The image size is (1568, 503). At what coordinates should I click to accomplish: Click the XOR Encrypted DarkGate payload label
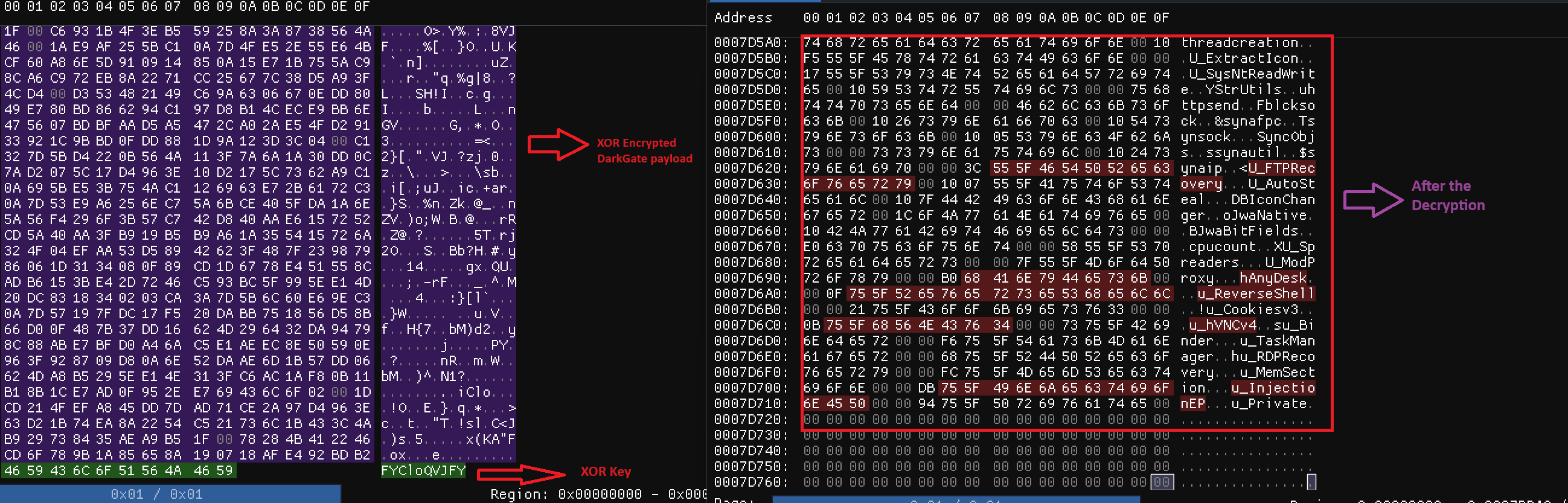tap(644, 150)
